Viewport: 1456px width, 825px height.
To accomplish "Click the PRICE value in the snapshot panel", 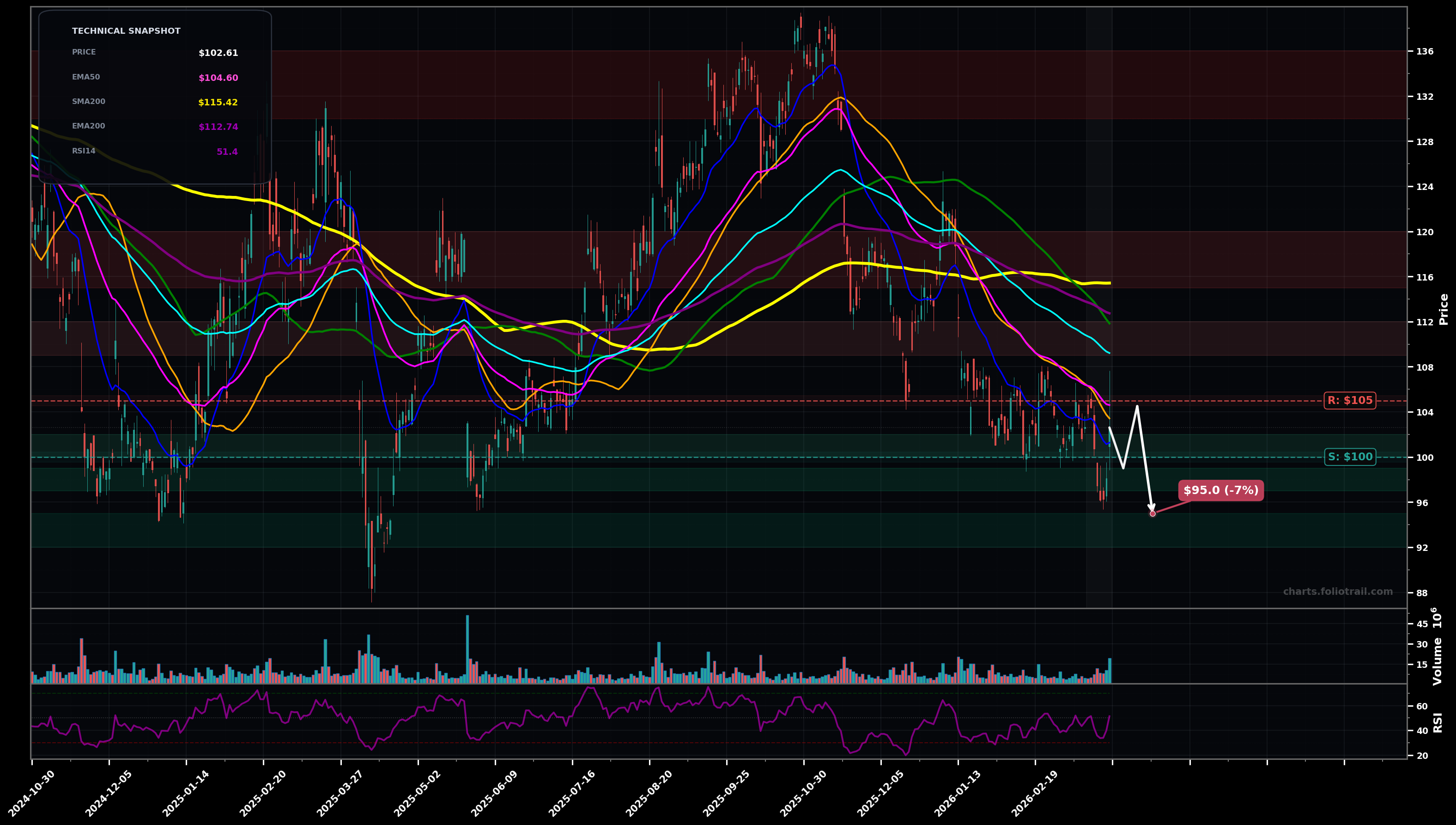I will point(218,53).
